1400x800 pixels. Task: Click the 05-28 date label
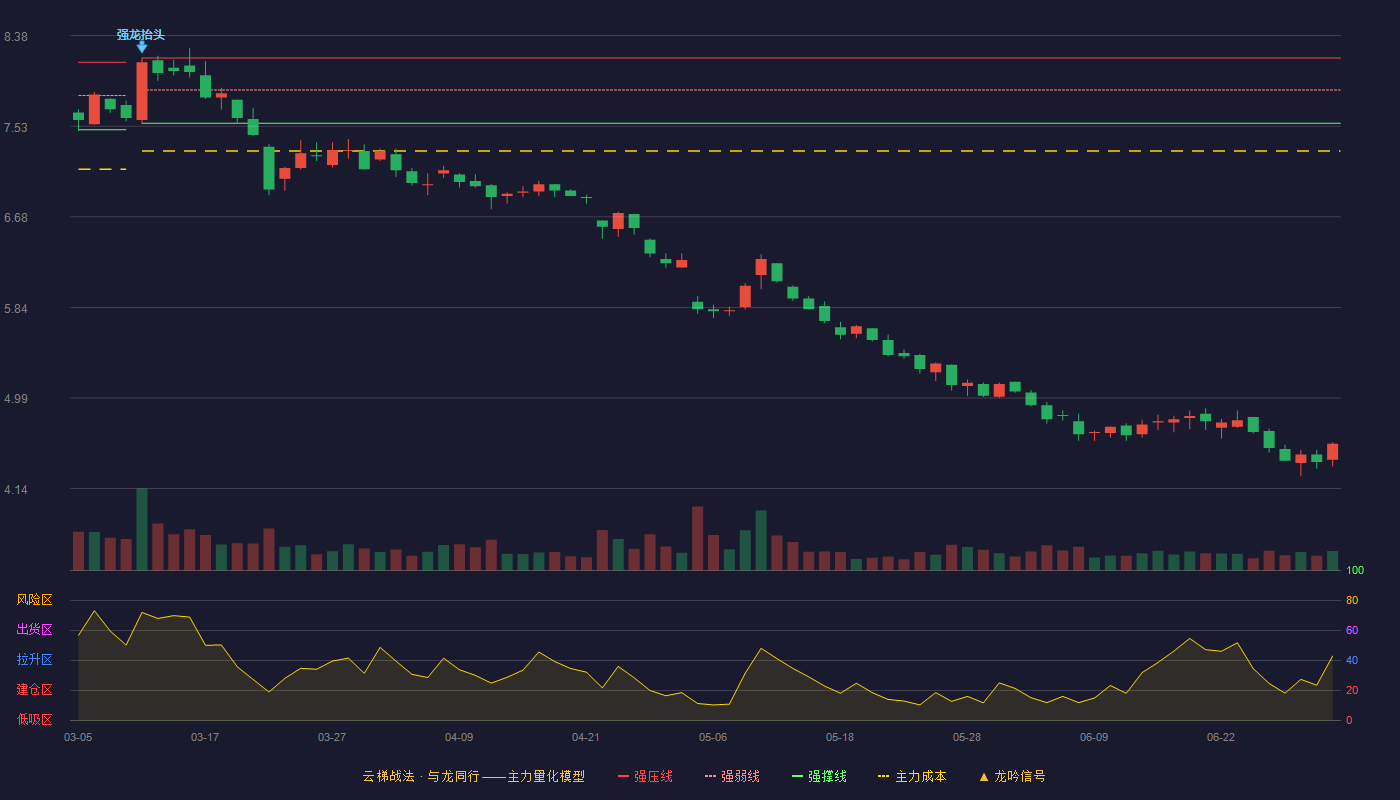click(x=967, y=737)
